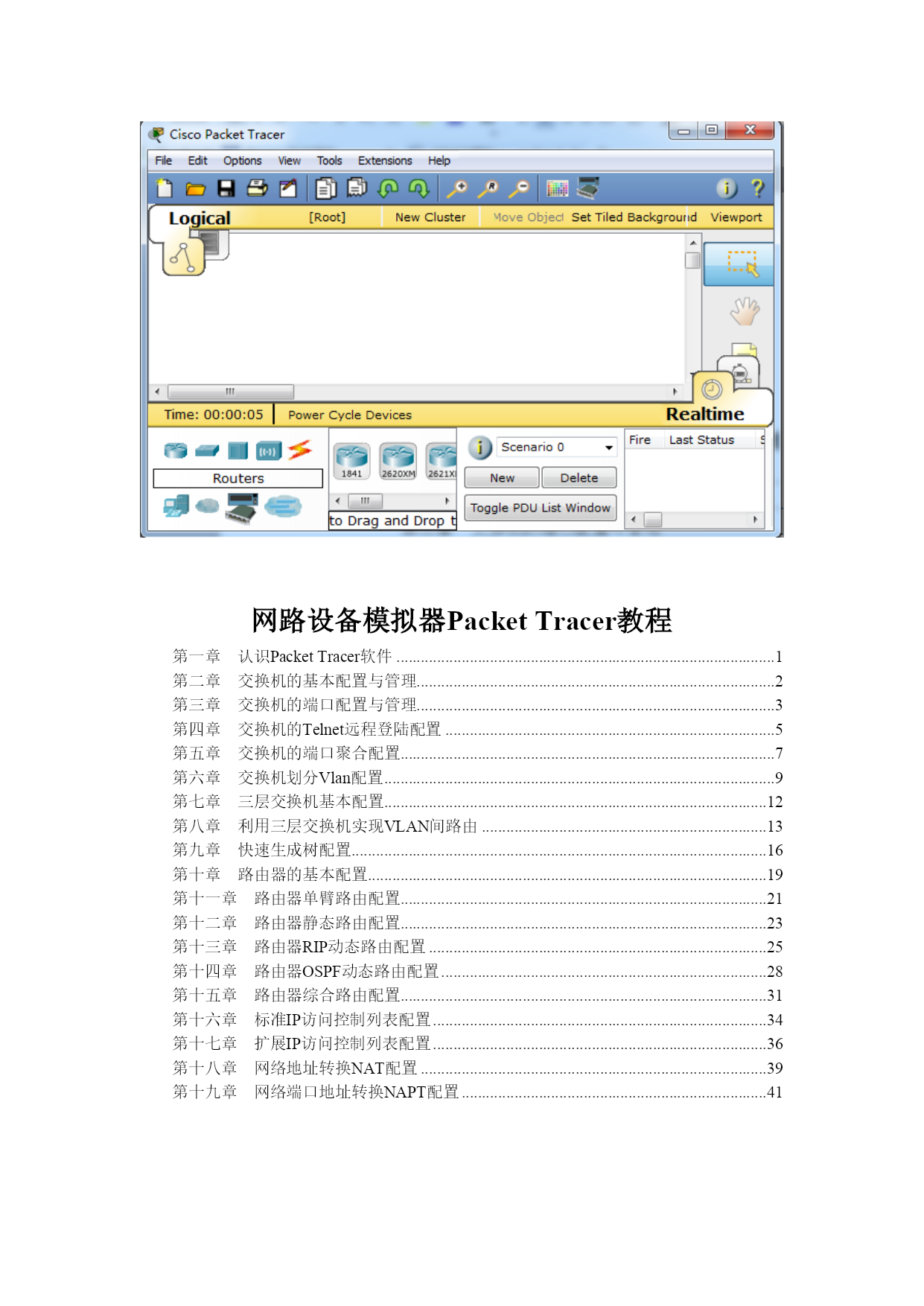Click the Paste icon in toolbar

tap(357, 188)
